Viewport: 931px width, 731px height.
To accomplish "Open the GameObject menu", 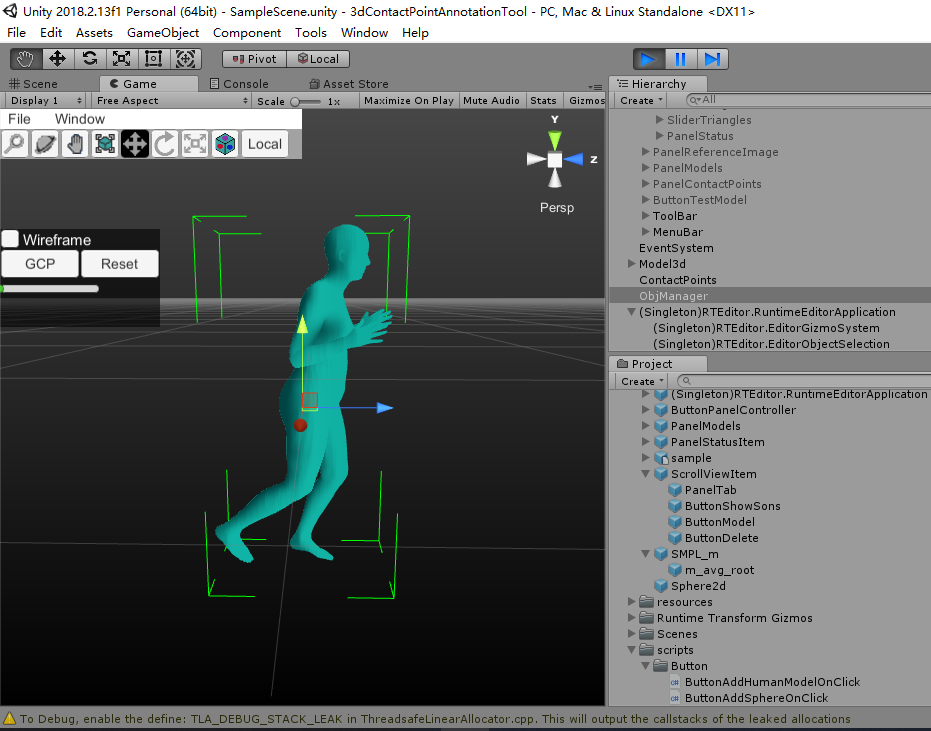I will tap(163, 33).
